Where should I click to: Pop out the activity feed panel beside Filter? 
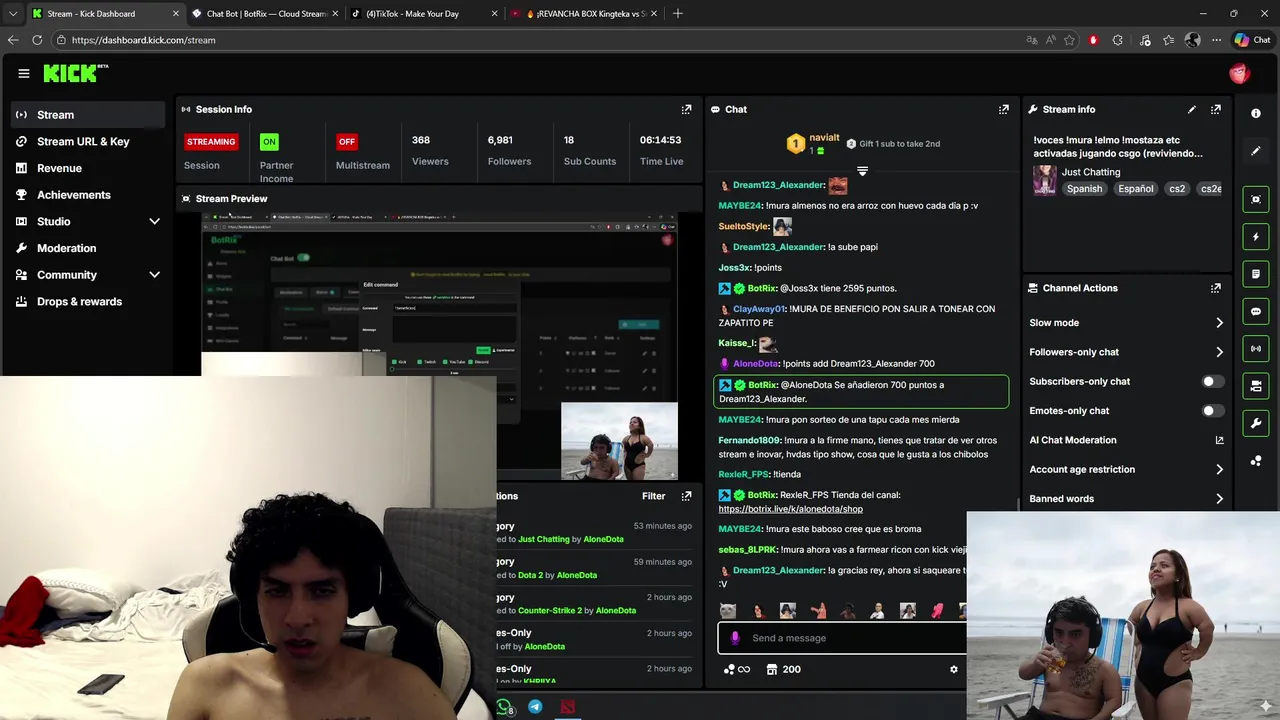(x=686, y=496)
